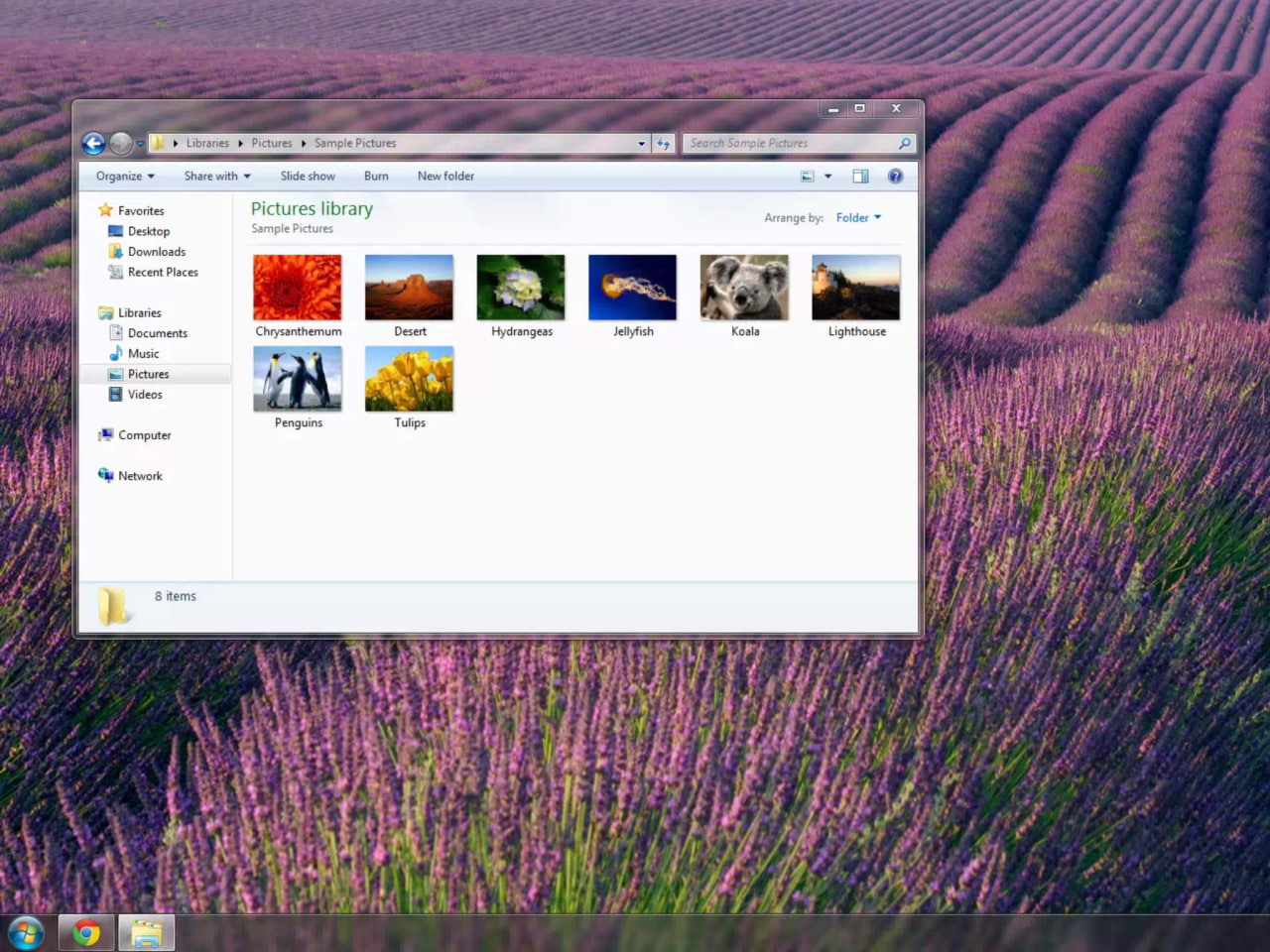
Task: Click the Refresh button beside address bar
Action: pos(664,144)
